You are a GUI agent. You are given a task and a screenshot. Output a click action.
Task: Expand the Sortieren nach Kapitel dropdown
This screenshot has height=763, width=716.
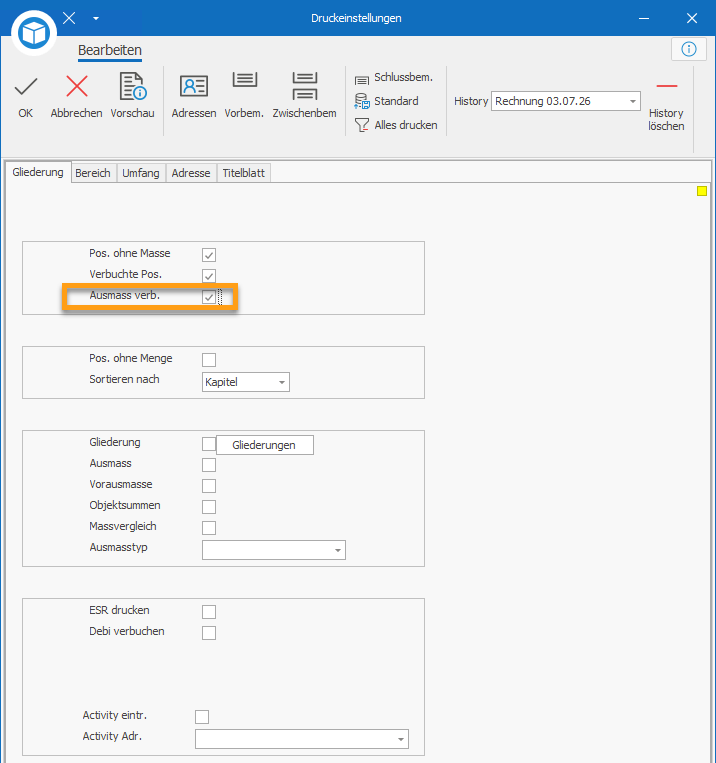pos(246,382)
